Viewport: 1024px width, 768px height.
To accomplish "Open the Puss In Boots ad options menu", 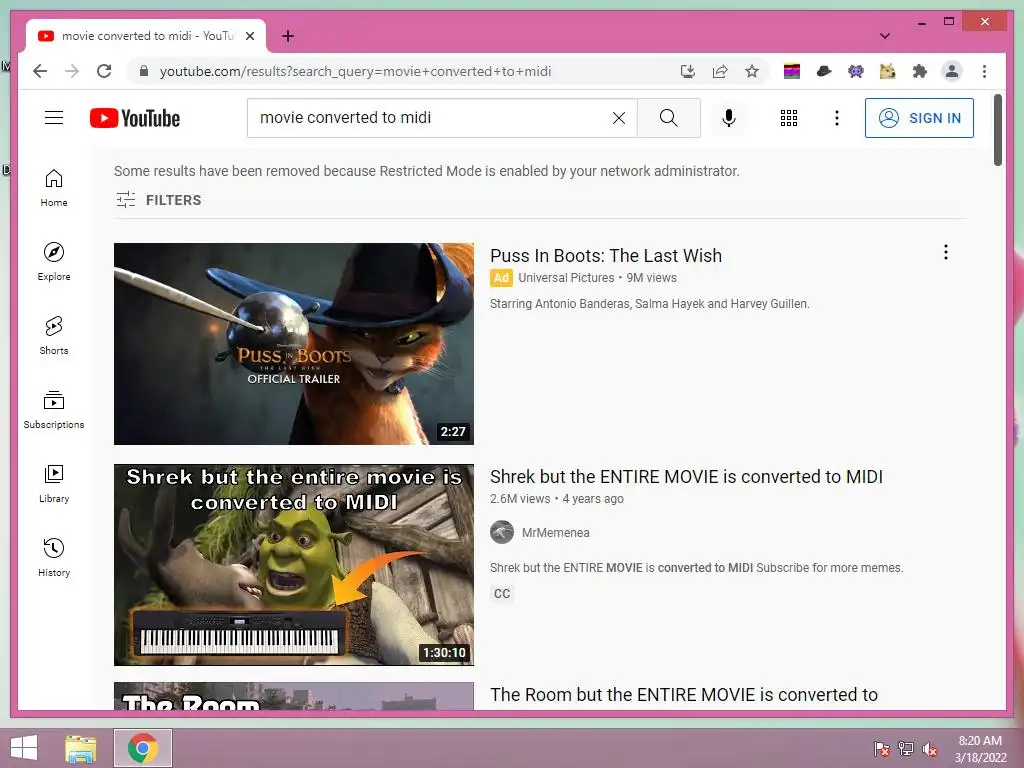I will [946, 253].
